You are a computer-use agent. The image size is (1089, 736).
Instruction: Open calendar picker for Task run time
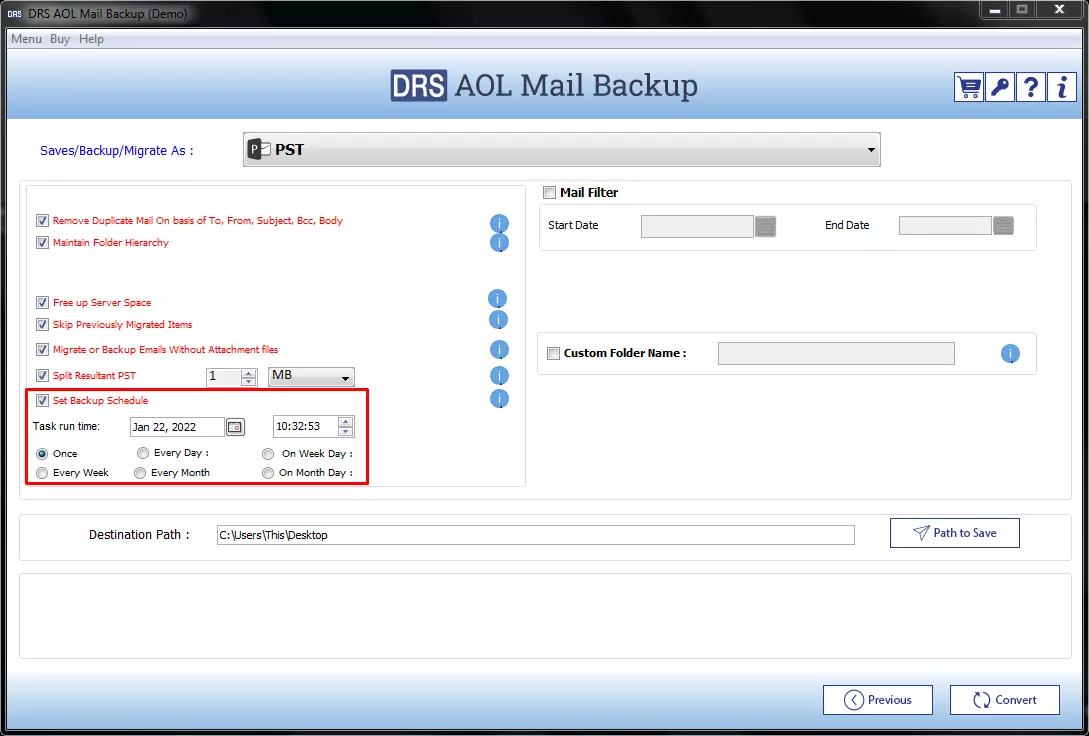click(235, 426)
